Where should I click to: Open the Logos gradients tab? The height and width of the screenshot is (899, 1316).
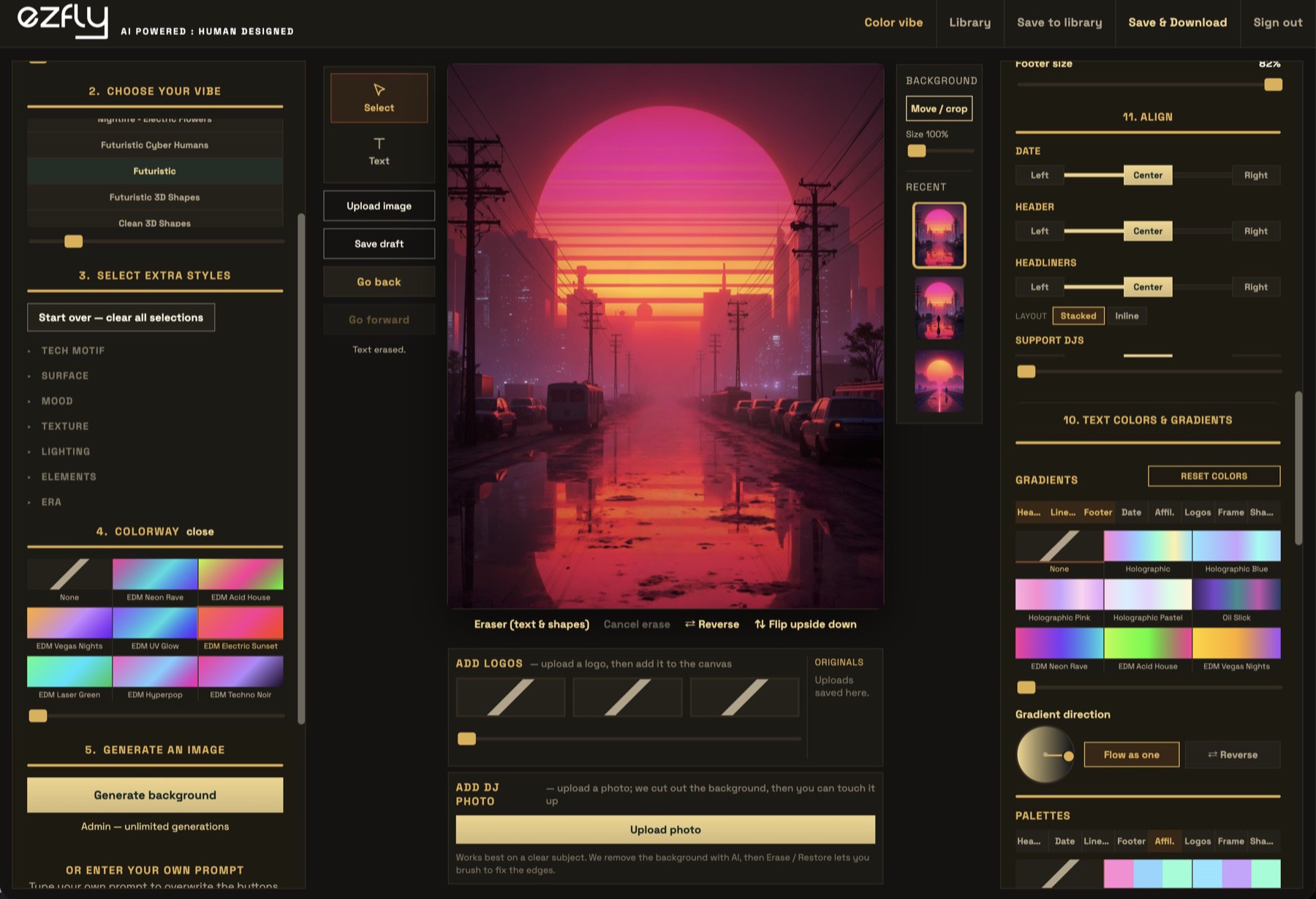[x=1198, y=512]
